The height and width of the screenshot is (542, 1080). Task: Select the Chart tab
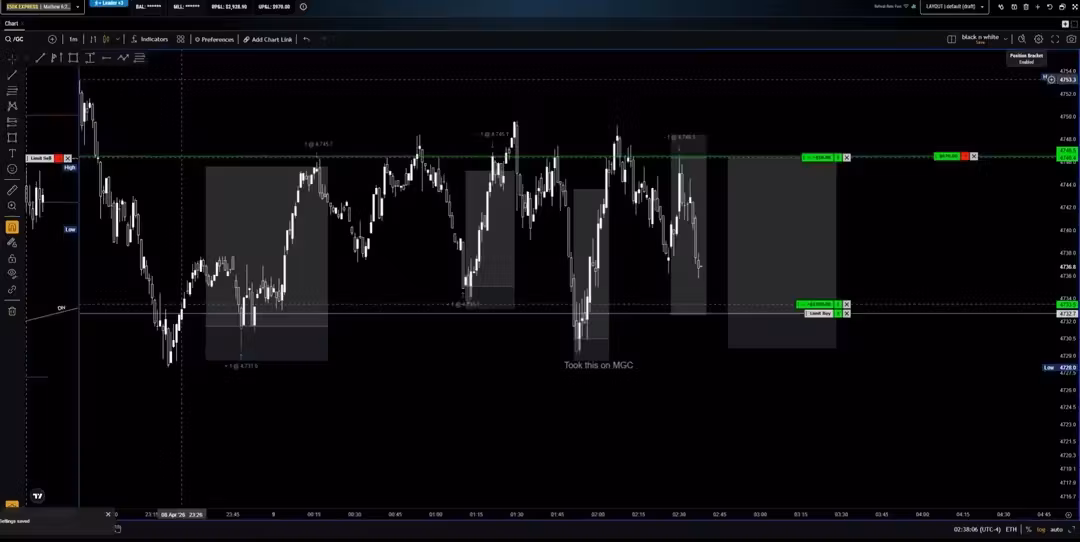pos(11,23)
